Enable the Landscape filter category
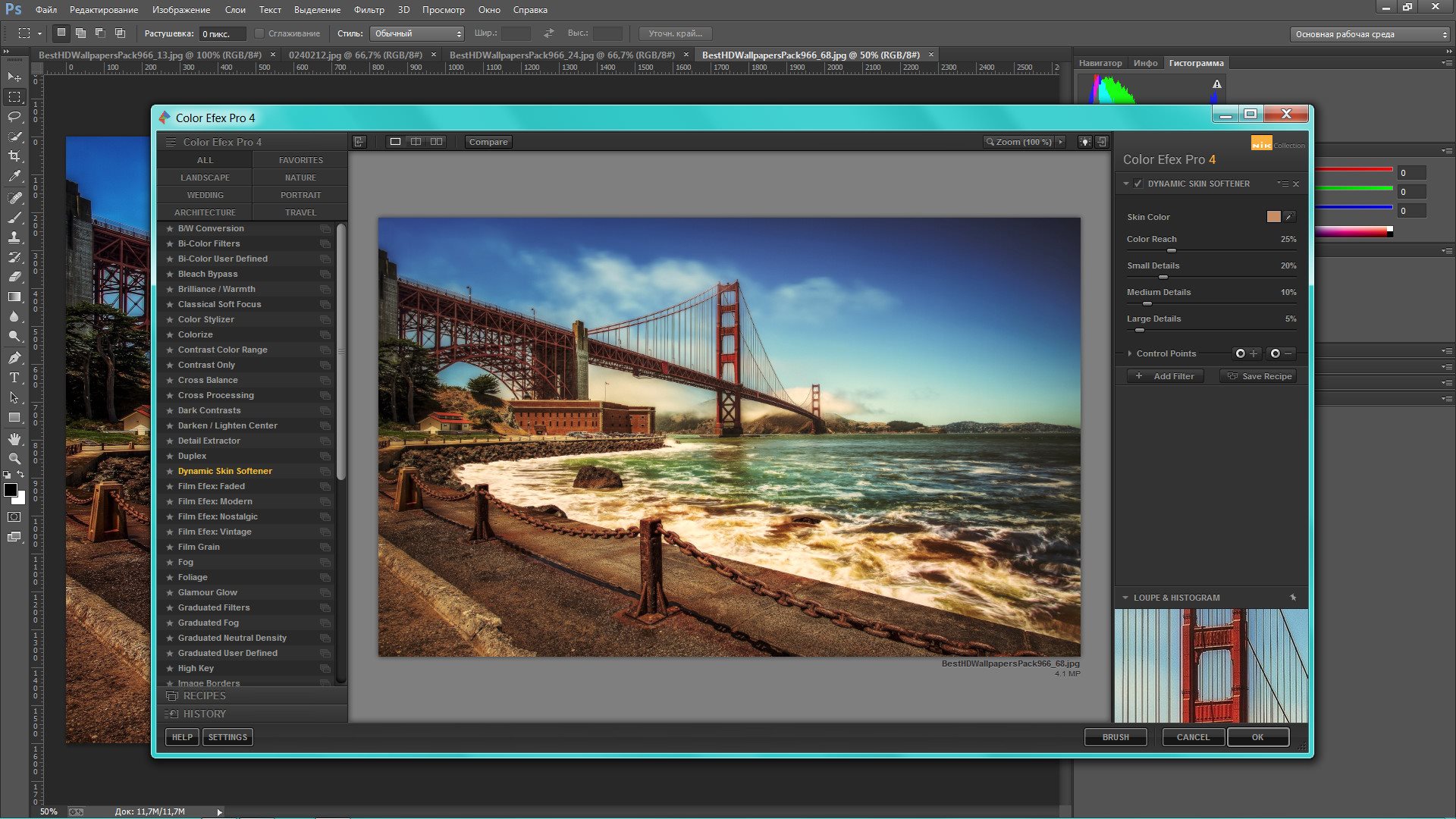Image resolution: width=1456 pixels, height=819 pixels. [204, 177]
